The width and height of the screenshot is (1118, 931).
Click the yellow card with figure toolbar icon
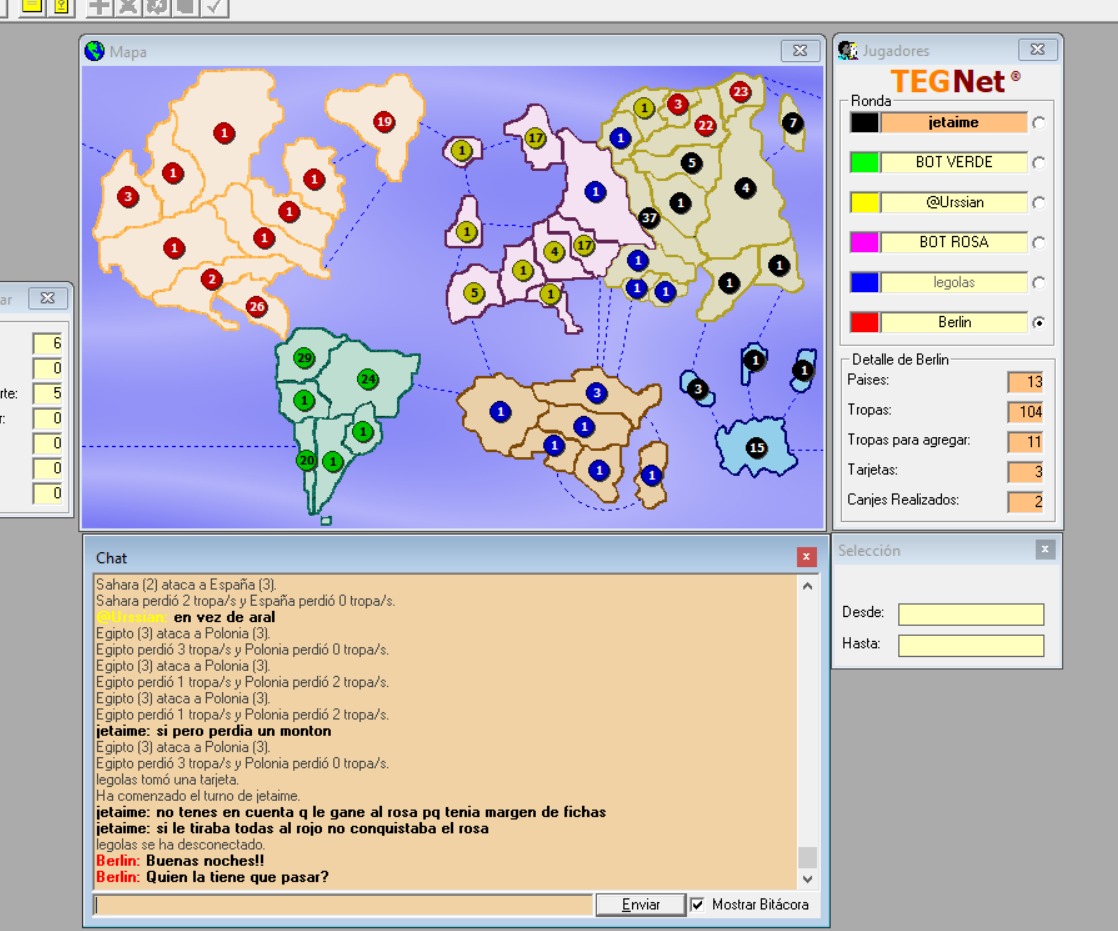tap(61, 6)
